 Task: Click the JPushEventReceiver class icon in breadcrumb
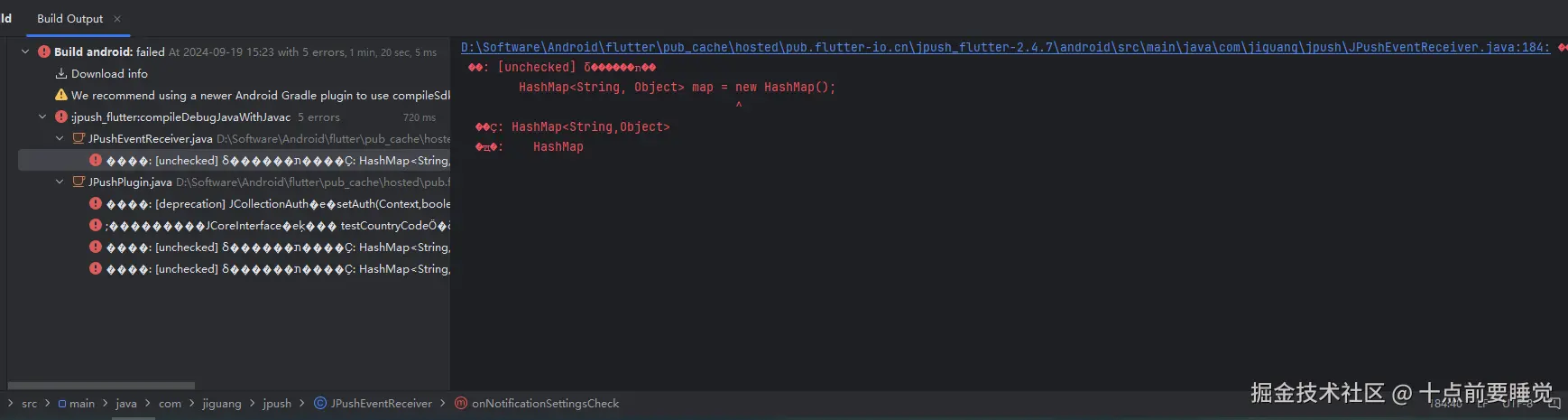(x=320, y=404)
